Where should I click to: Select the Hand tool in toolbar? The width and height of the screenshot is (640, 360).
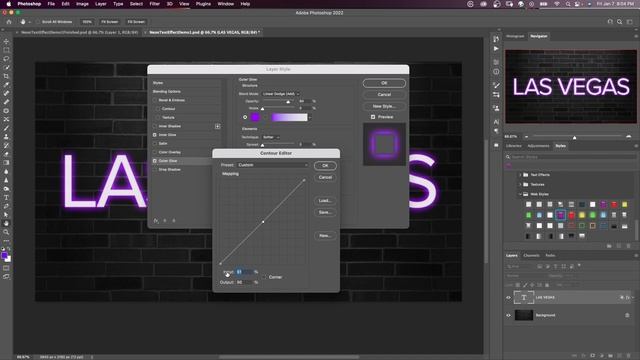(x=6, y=223)
